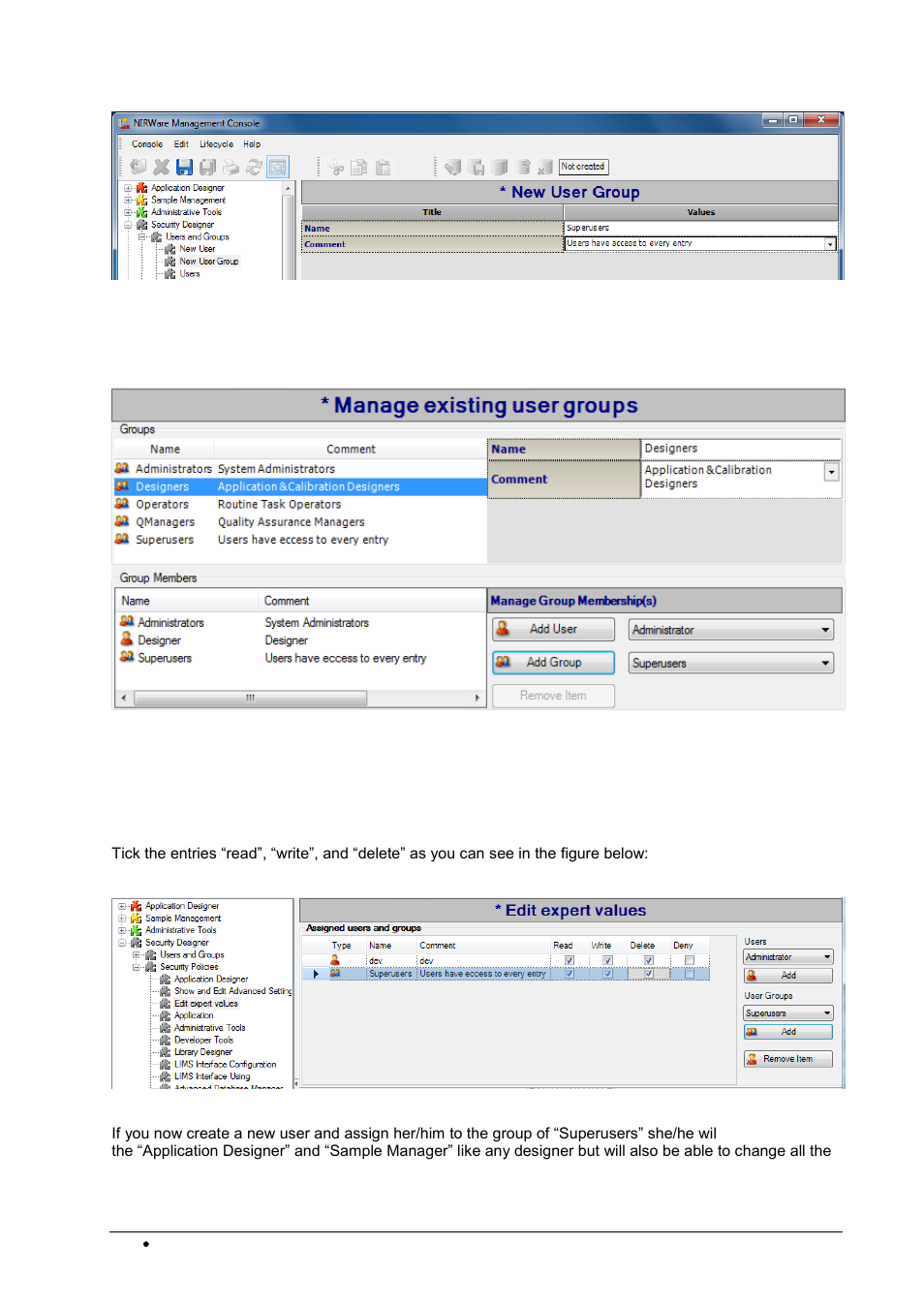924x1308 pixels.
Task: Collapse Security Policies in the Edit expert values tree
Action: coord(137,967)
